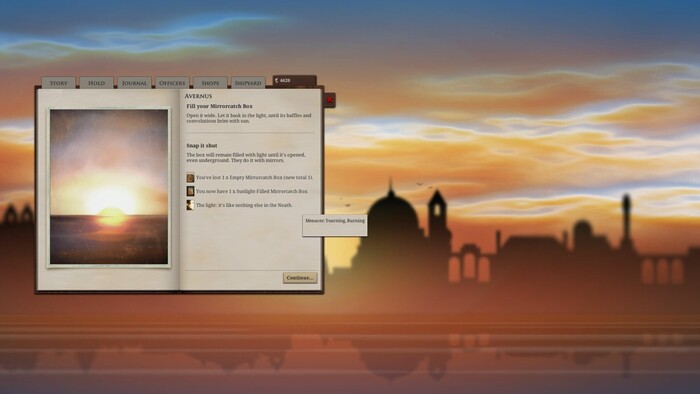
Task: Click the Sunlight-Filled Mirrorcatch Box icon
Action: click(x=190, y=191)
